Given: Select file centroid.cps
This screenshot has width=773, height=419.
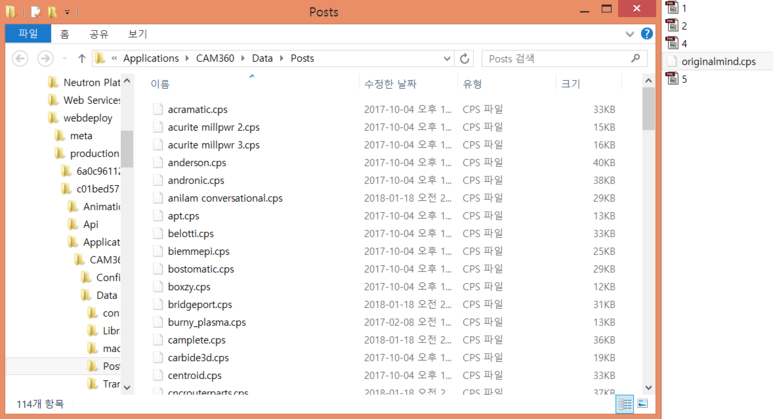Looking at the screenshot, I should [194, 376].
